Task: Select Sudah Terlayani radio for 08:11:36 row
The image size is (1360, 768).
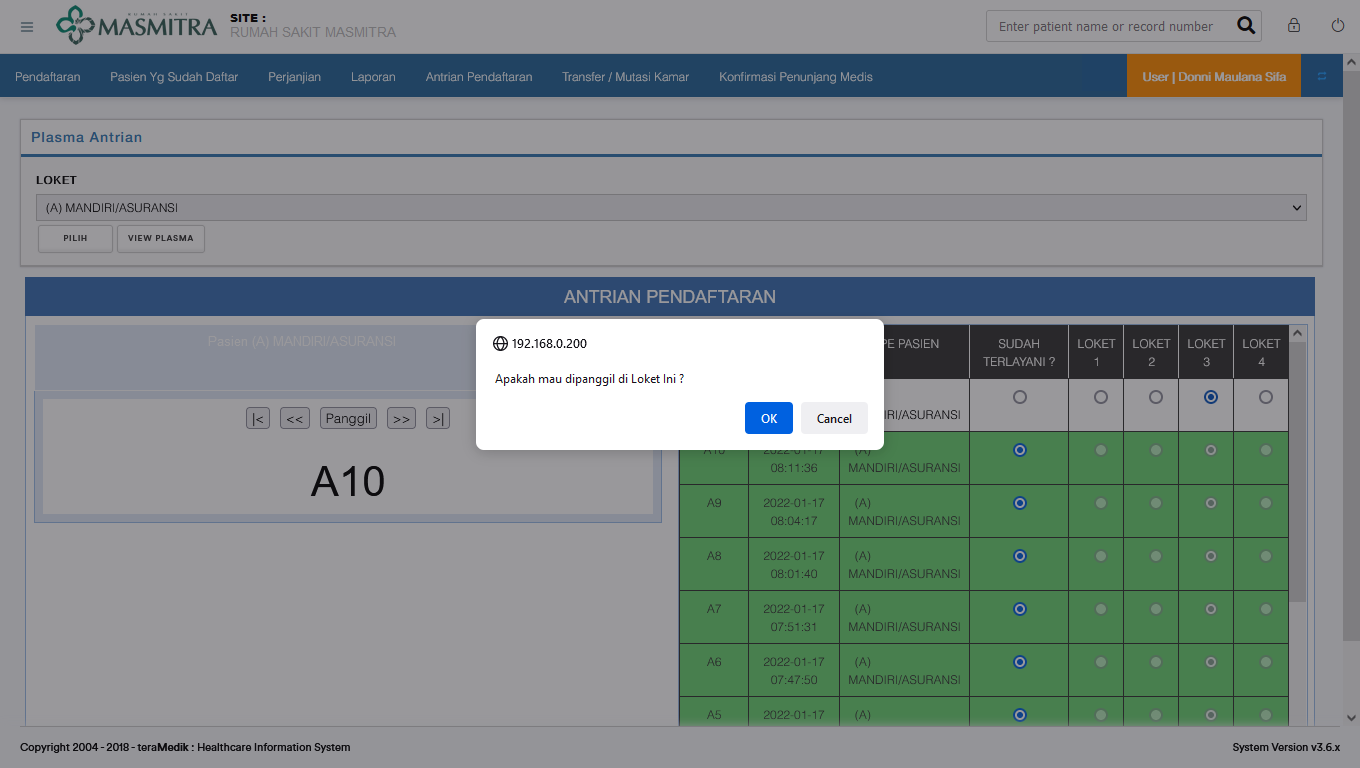Action: [x=1019, y=450]
